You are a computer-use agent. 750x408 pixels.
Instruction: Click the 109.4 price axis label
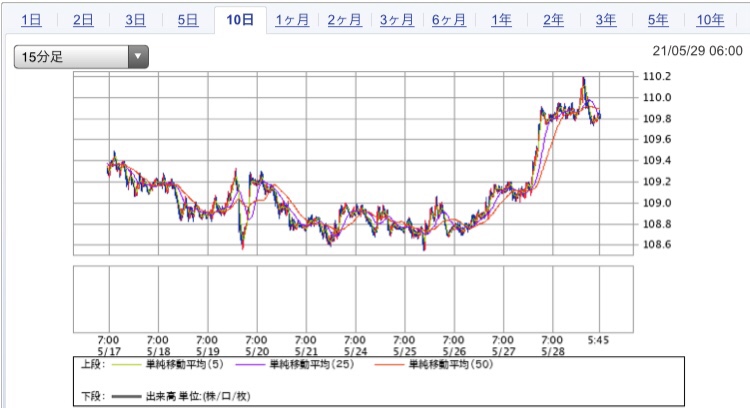pyautogui.click(x=657, y=161)
